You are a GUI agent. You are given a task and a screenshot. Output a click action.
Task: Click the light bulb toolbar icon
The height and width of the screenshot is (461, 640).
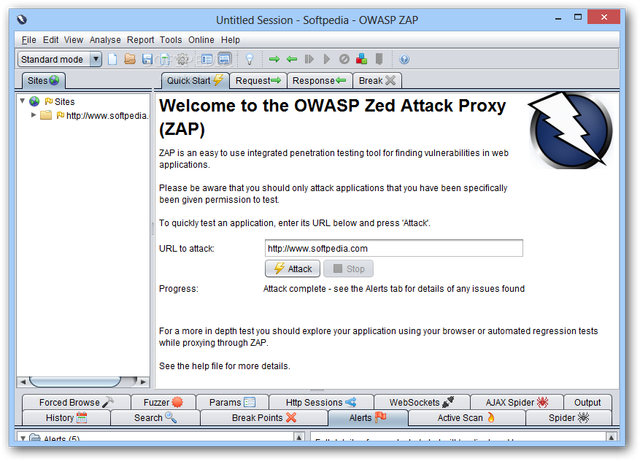tap(250, 60)
